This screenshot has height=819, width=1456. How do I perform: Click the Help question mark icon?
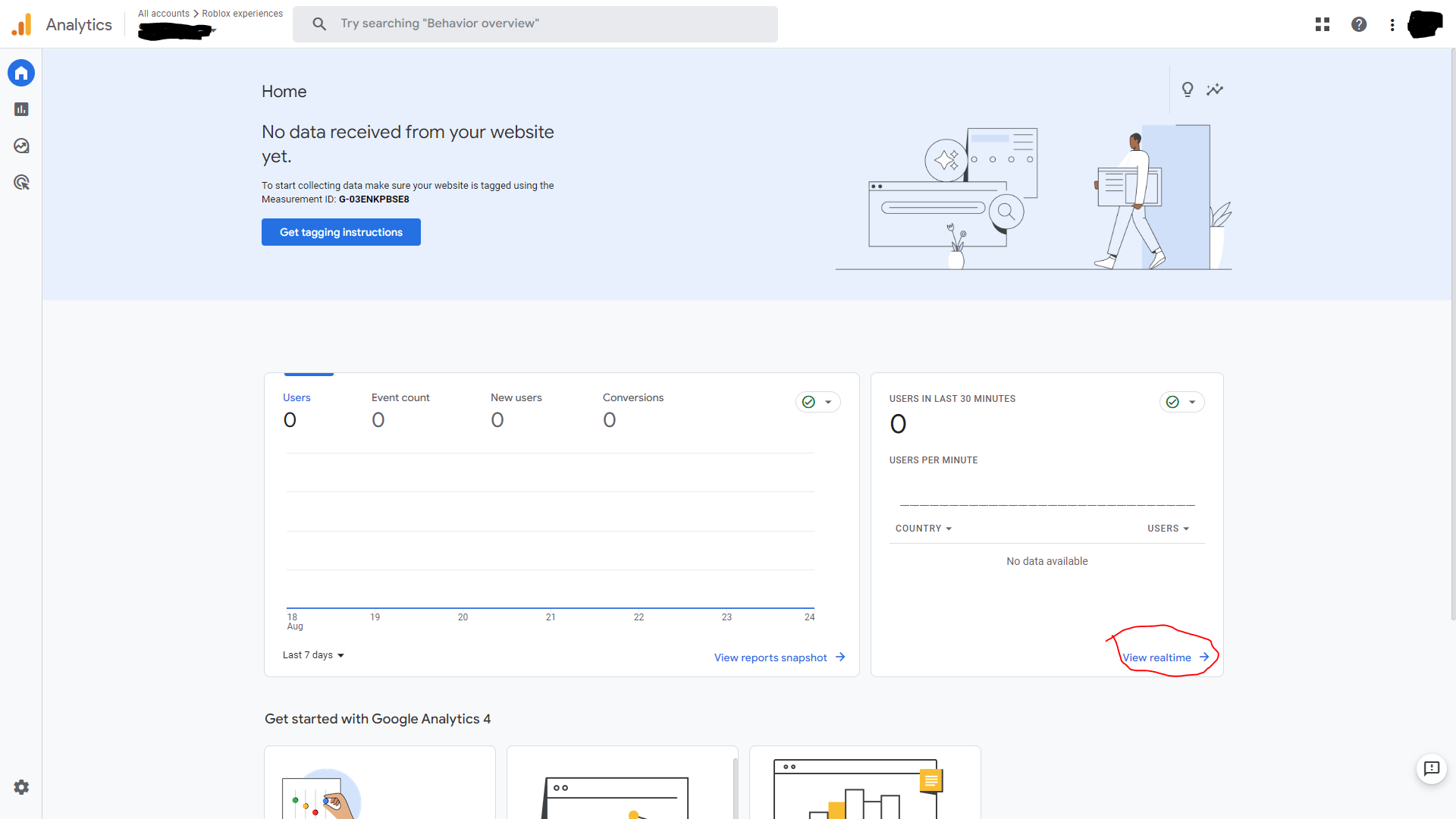(1359, 24)
